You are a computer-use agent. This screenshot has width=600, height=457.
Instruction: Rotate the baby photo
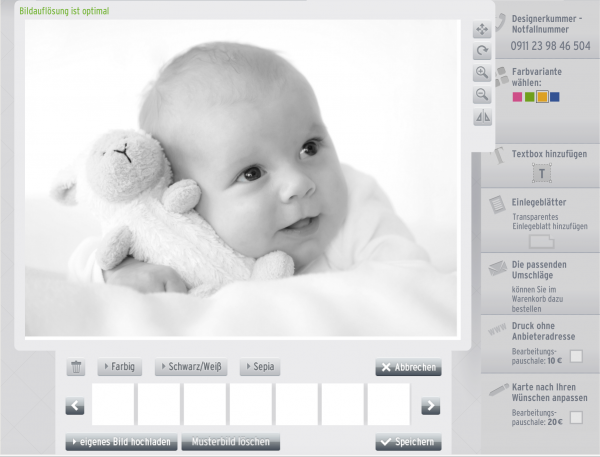tap(482, 51)
